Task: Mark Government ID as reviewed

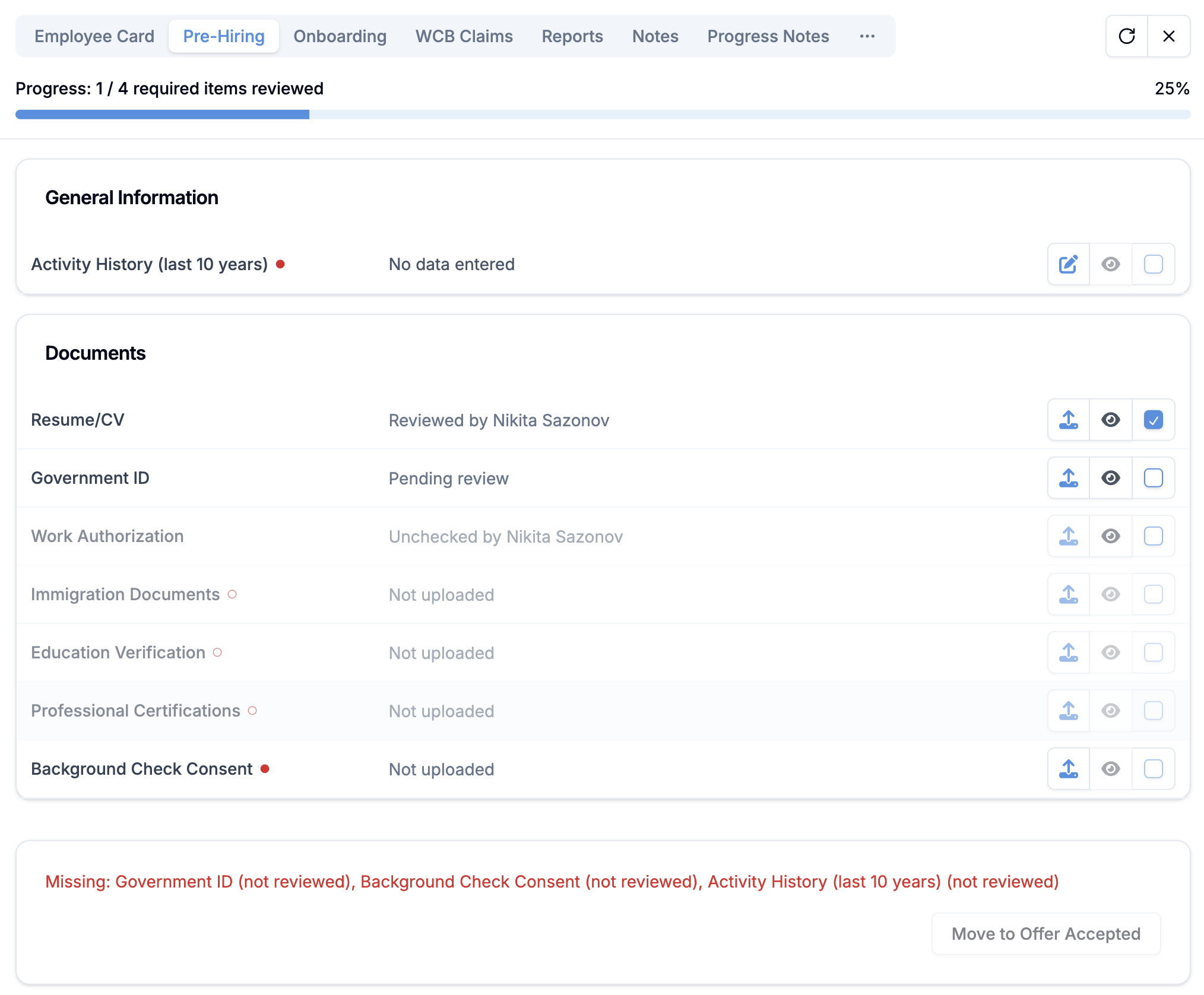Action: 1154,478
